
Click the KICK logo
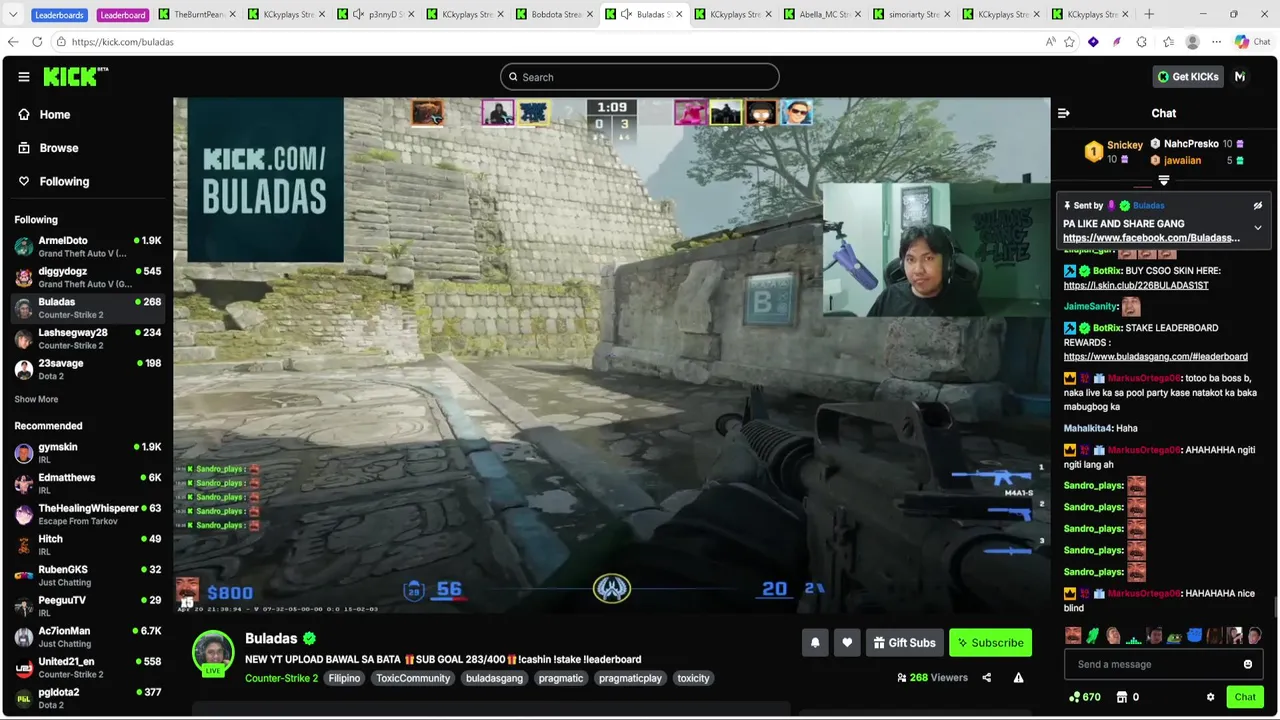click(x=75, y=77)
